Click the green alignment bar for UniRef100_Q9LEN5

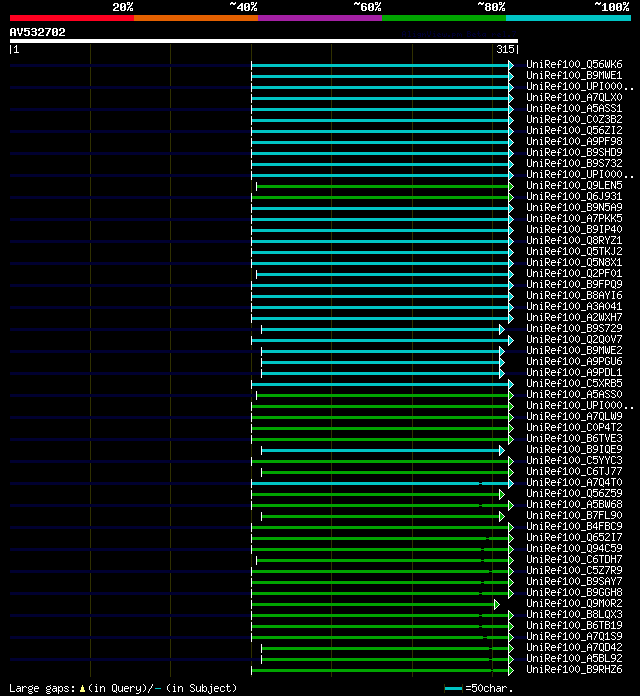383,186
